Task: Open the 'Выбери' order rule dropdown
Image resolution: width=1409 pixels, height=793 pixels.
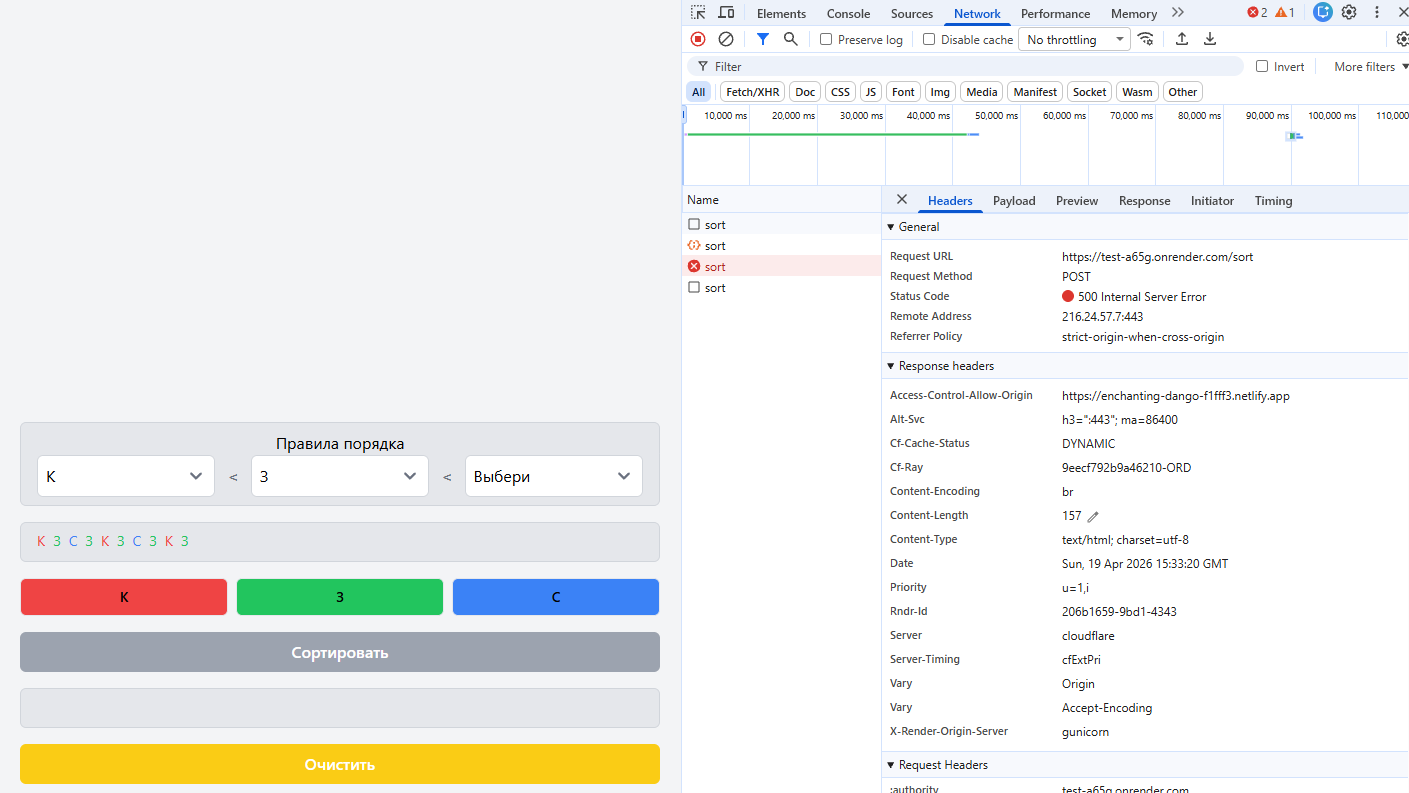Action: pos(553,477)
